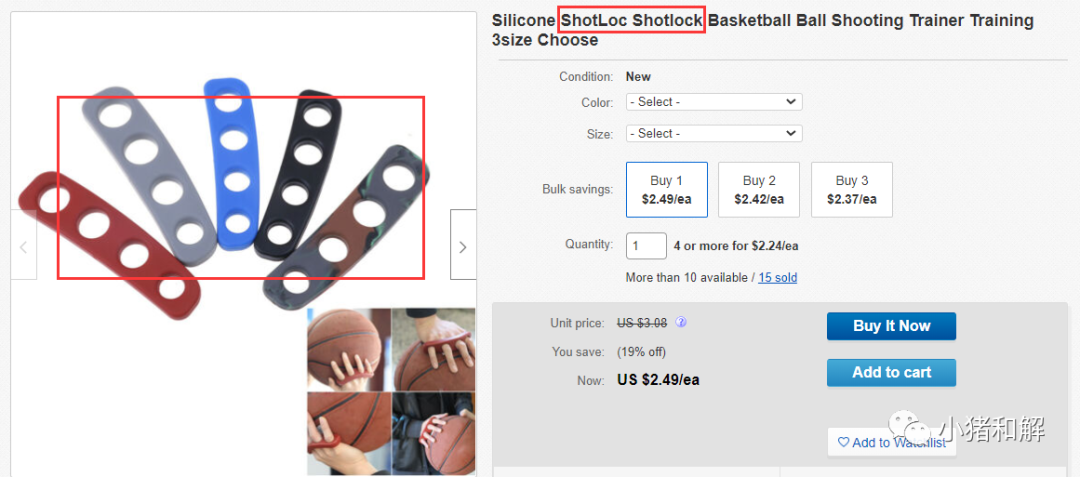Click the top-left basketball grip thumbnail
This screenshot has width=1080, height=477.
coord(349,349)
